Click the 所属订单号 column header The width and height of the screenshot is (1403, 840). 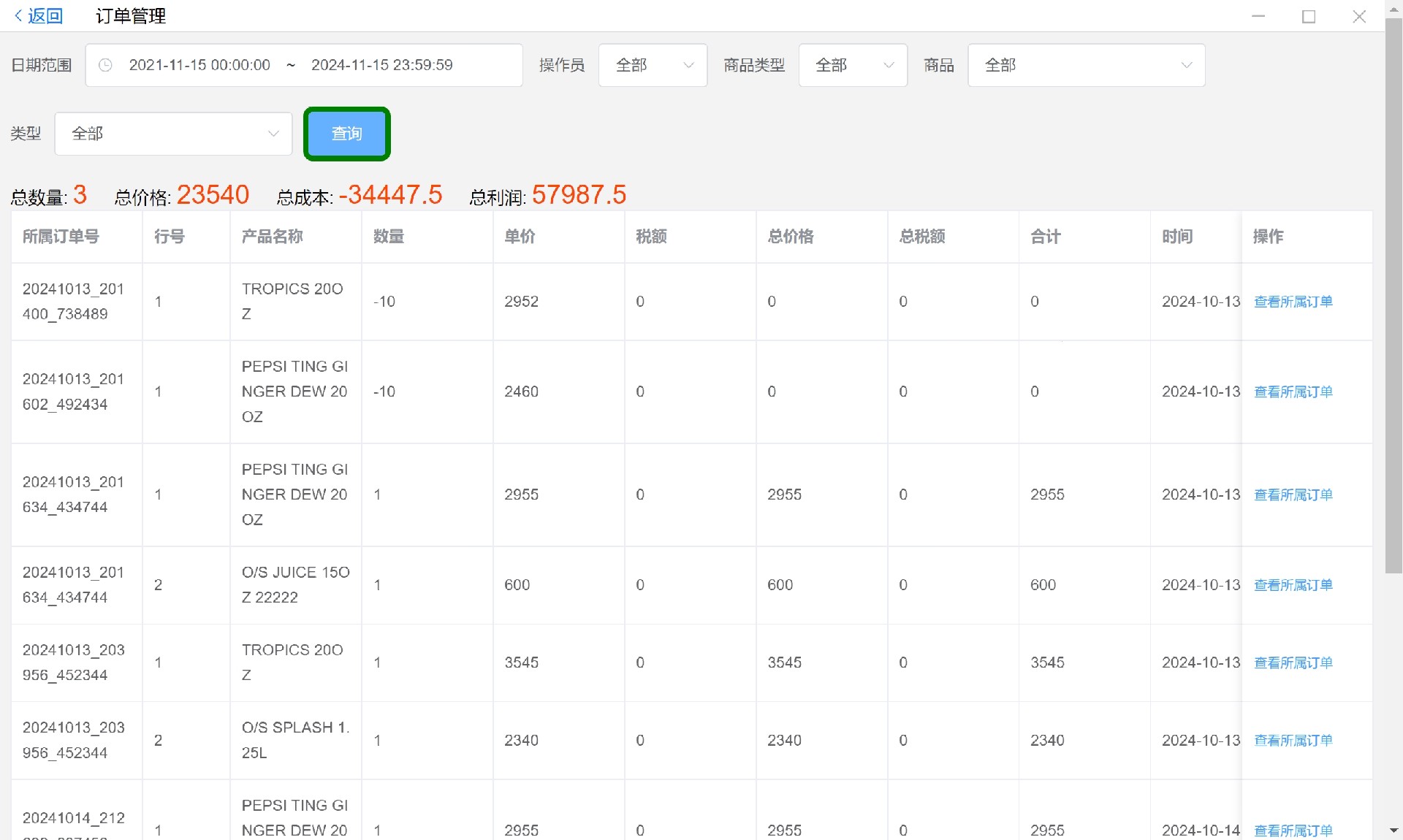point(61,237)
